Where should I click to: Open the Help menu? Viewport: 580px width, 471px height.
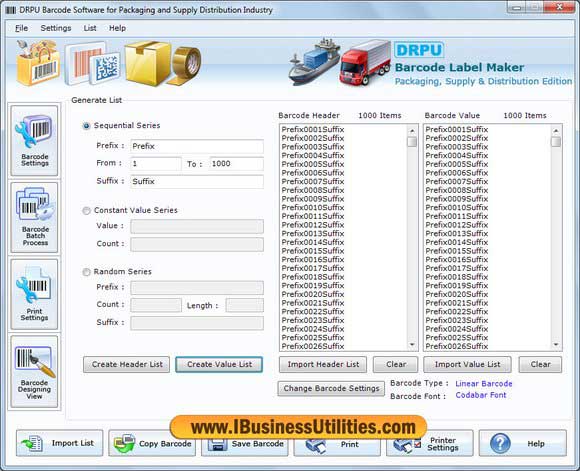pos(117,28)
